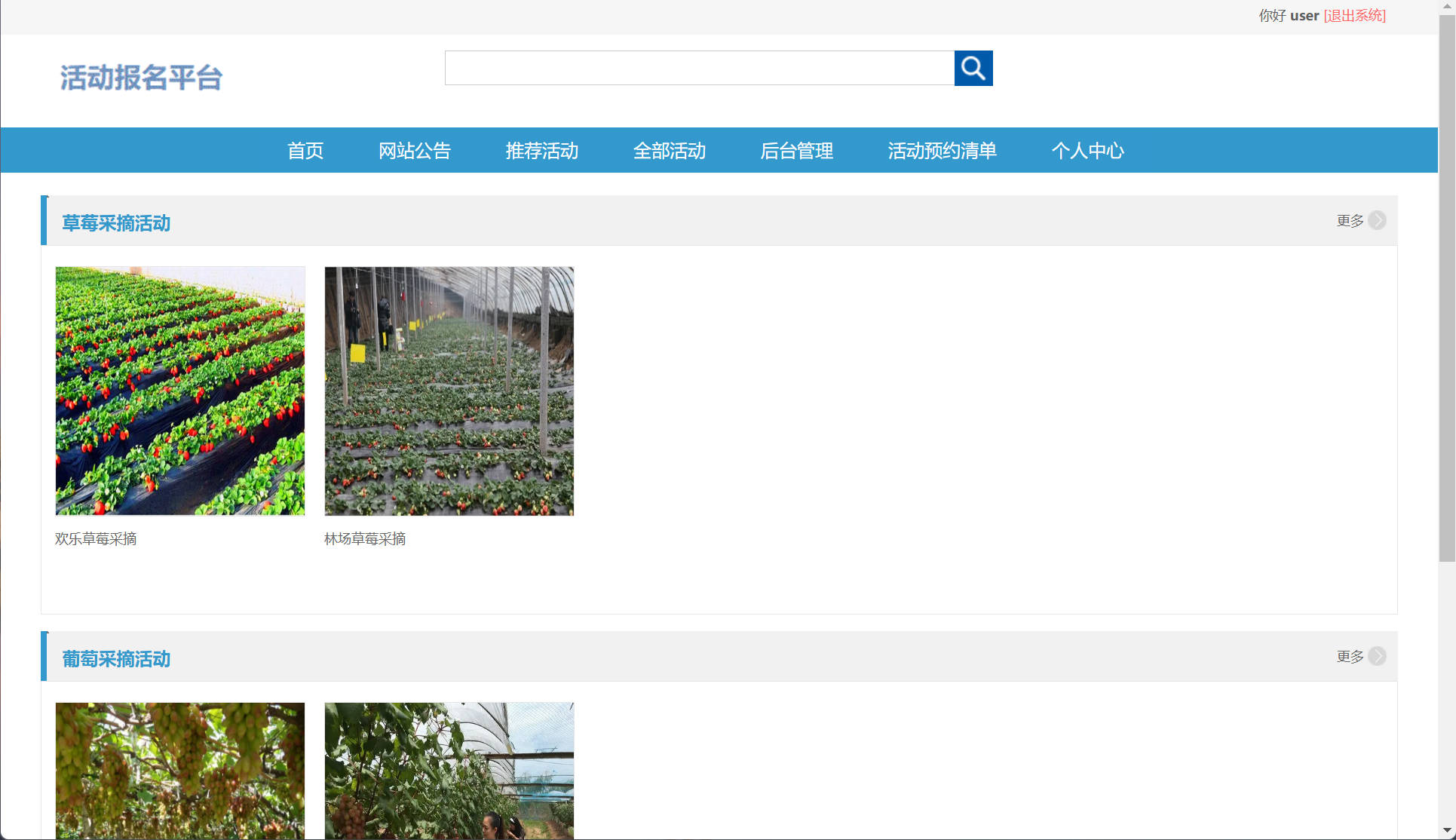Screen dimensions: 1456x840
Task: Open the 欢乐草莓采摘 activity link
Action: (96, 538)
